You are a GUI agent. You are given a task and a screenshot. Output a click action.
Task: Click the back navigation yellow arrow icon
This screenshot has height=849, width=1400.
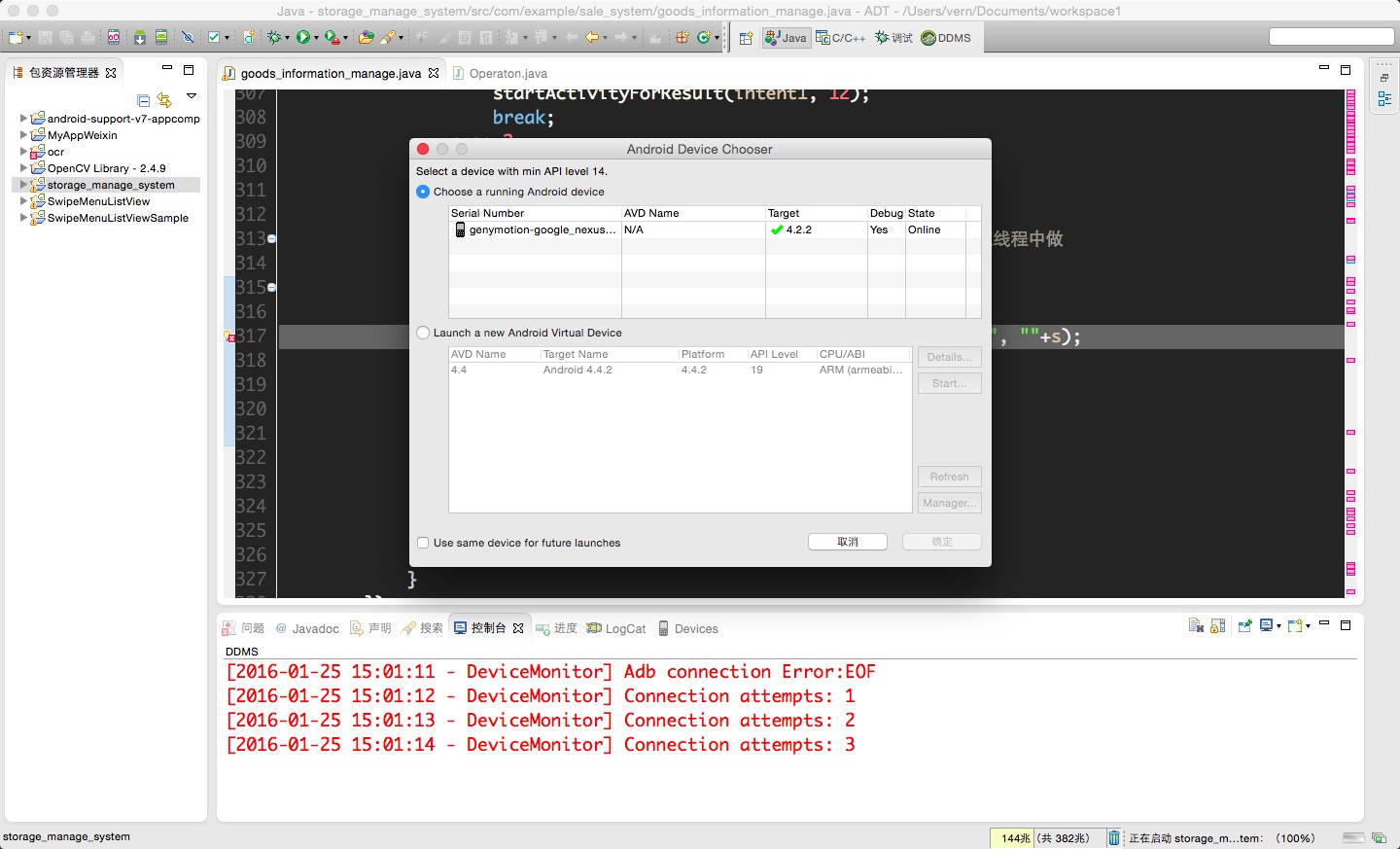[591, 37]
